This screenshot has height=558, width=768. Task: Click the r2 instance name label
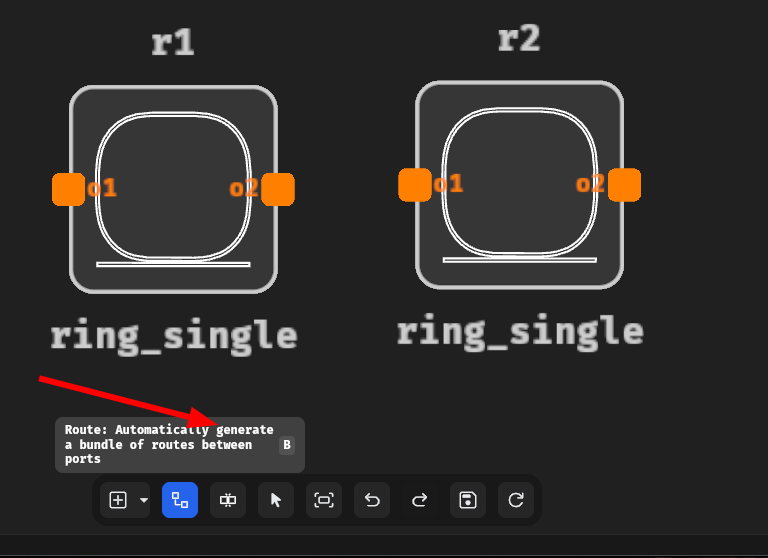(519, 39)
